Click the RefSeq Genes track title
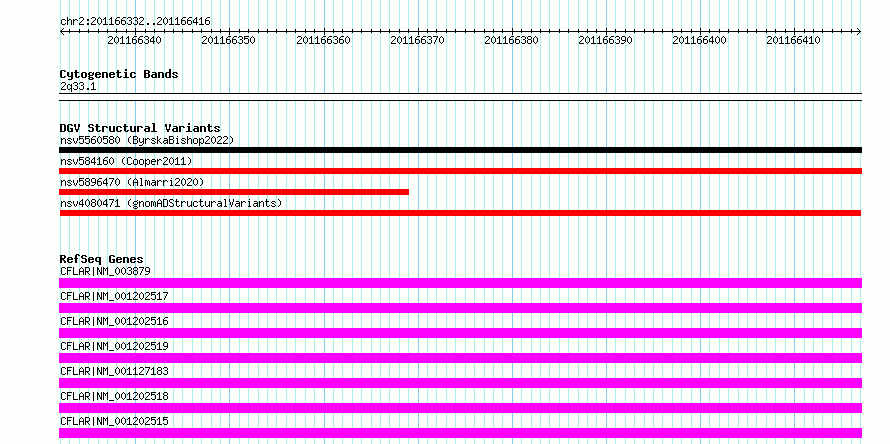The width and height of the screenshot is (890, 444). [102, 260]
